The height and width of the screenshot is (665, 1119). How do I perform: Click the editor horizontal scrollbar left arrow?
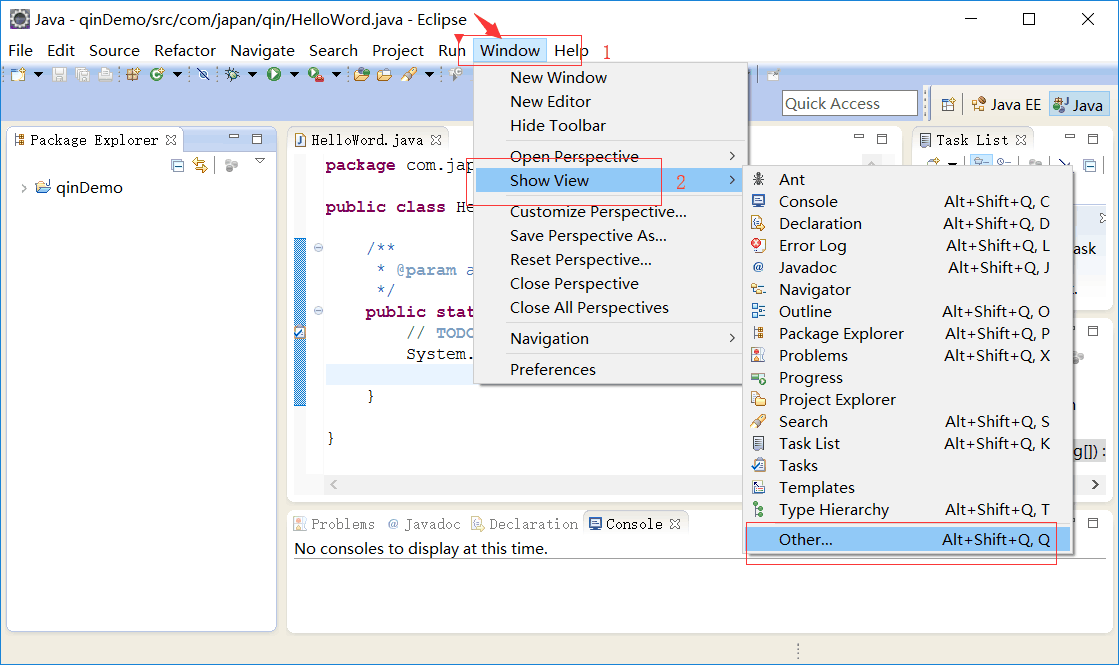[x=333, y=484]
